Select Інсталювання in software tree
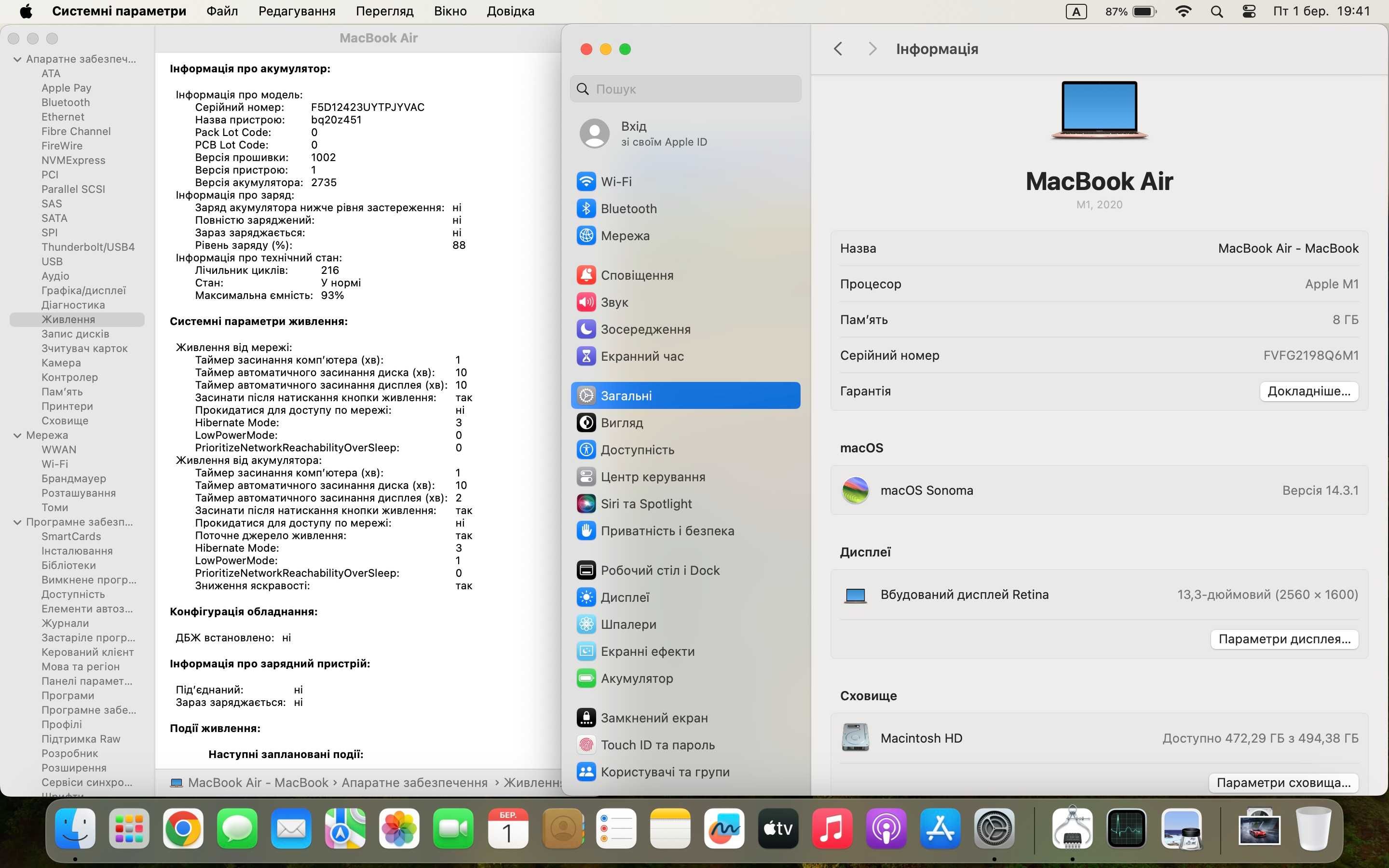The width and height of the screenshot is (1389, 868). tap(77, 551)
